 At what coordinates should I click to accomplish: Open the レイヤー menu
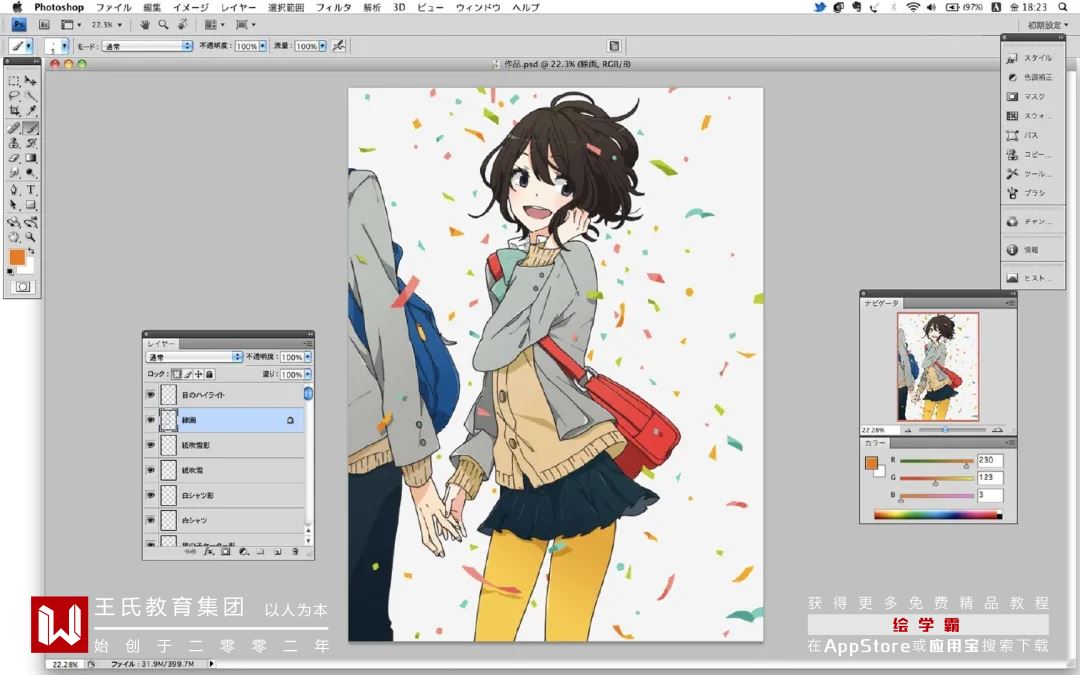[238, 7]
